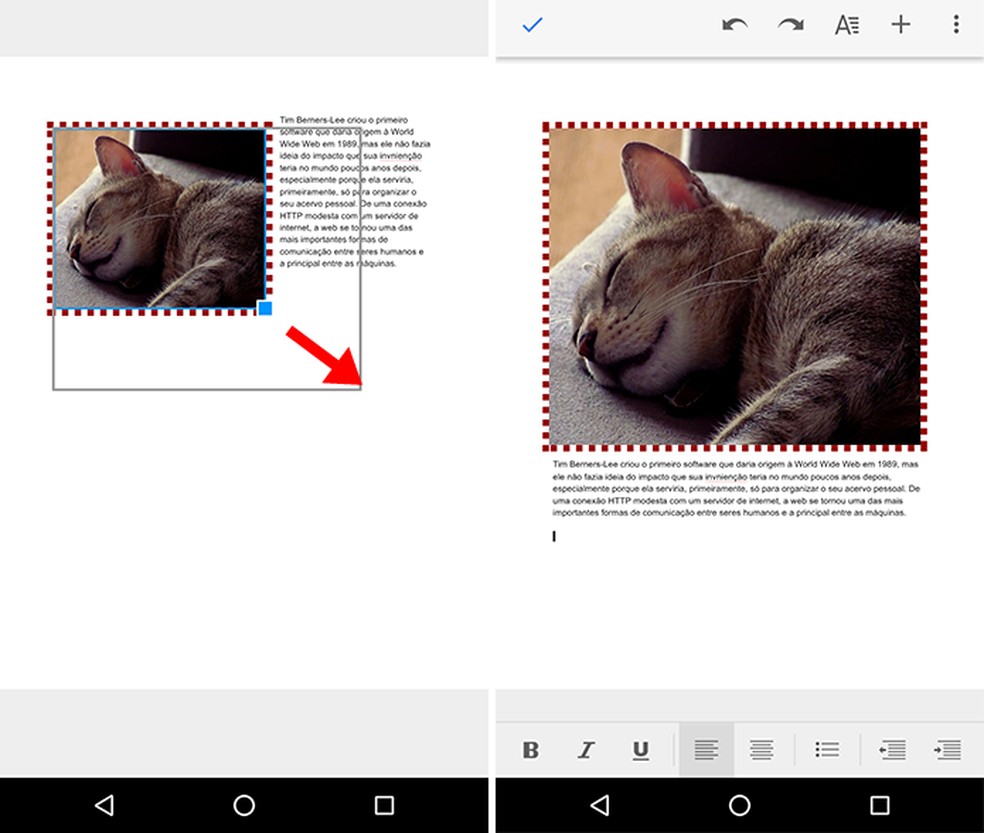Select center text alignment
Screen dimensions: 984x833
pyautogui.click(x=762, y=750)
